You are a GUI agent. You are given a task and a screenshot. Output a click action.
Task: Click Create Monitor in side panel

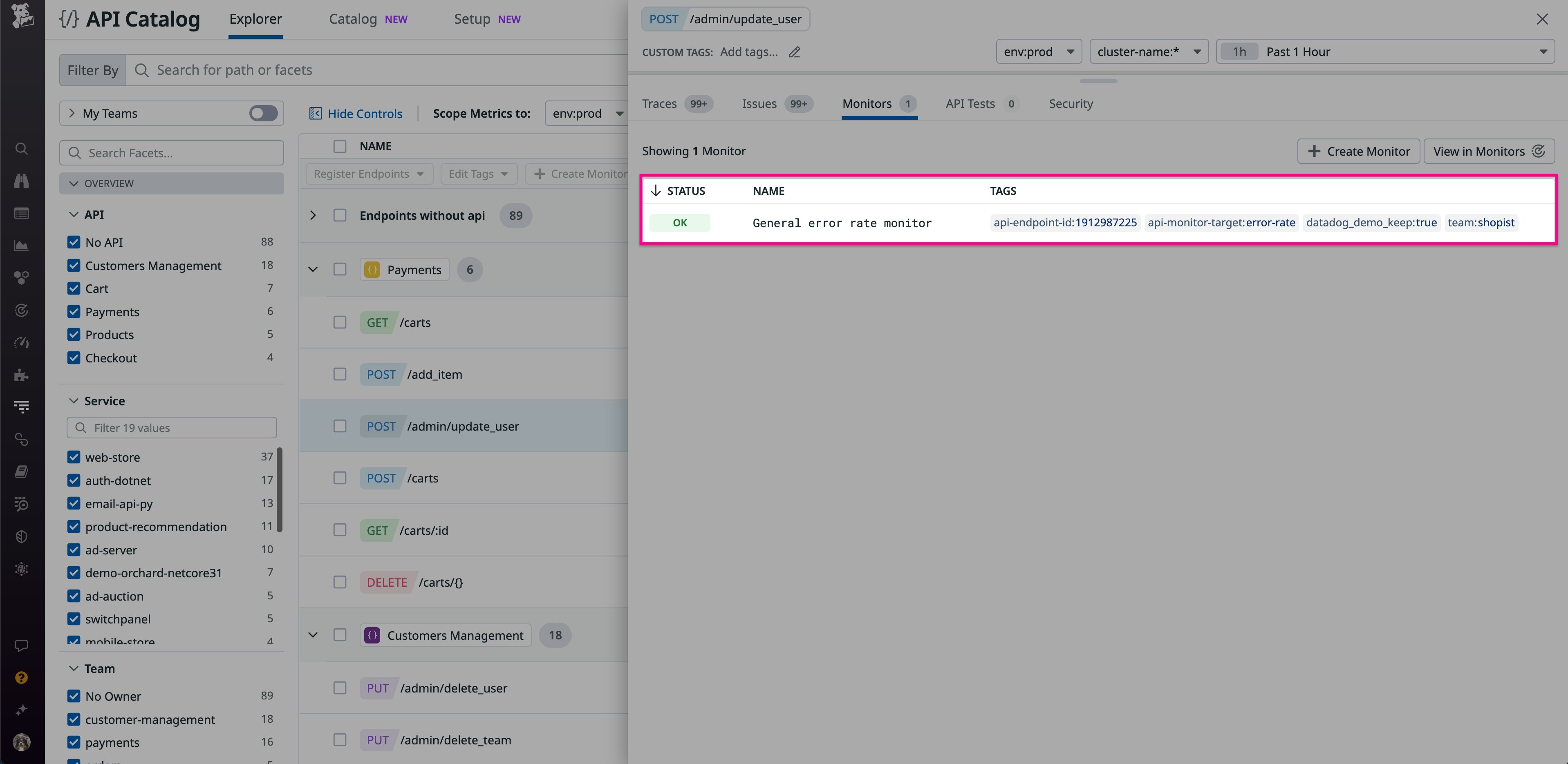point(1358,152)
